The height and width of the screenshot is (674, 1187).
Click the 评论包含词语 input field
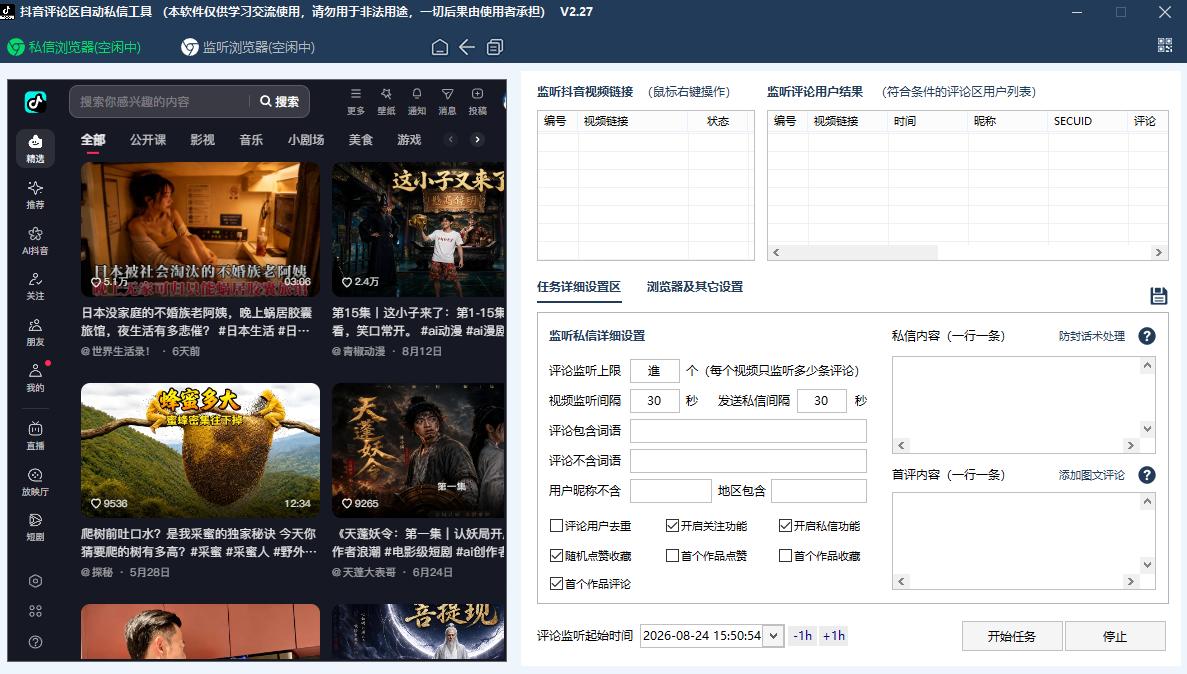click(748, 431)
